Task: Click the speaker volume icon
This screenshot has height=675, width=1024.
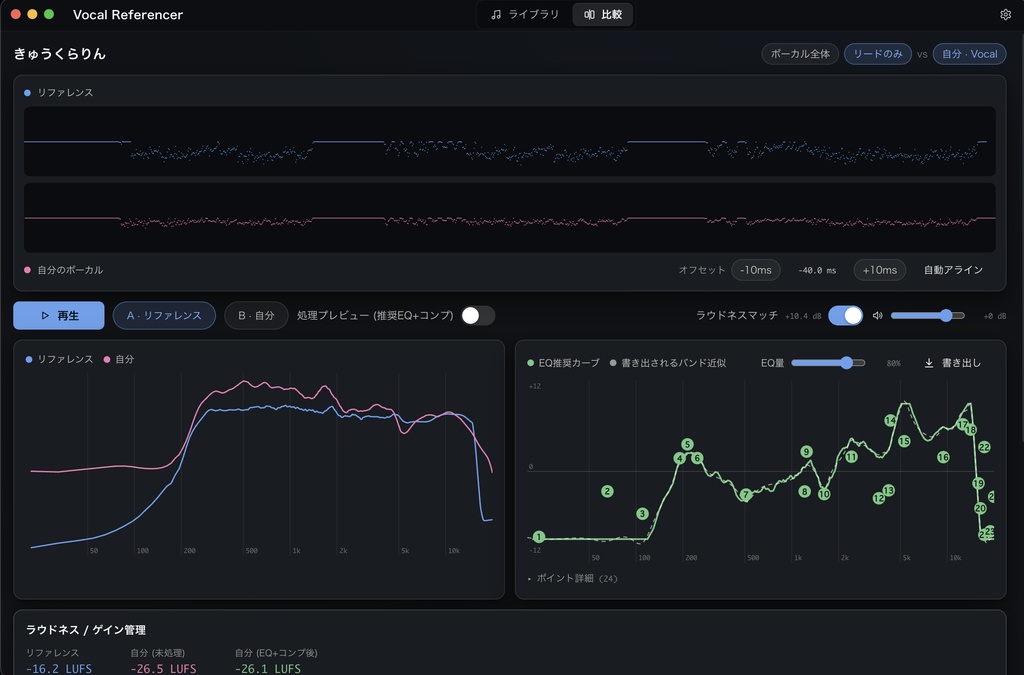Action: [x=877, y=316]
